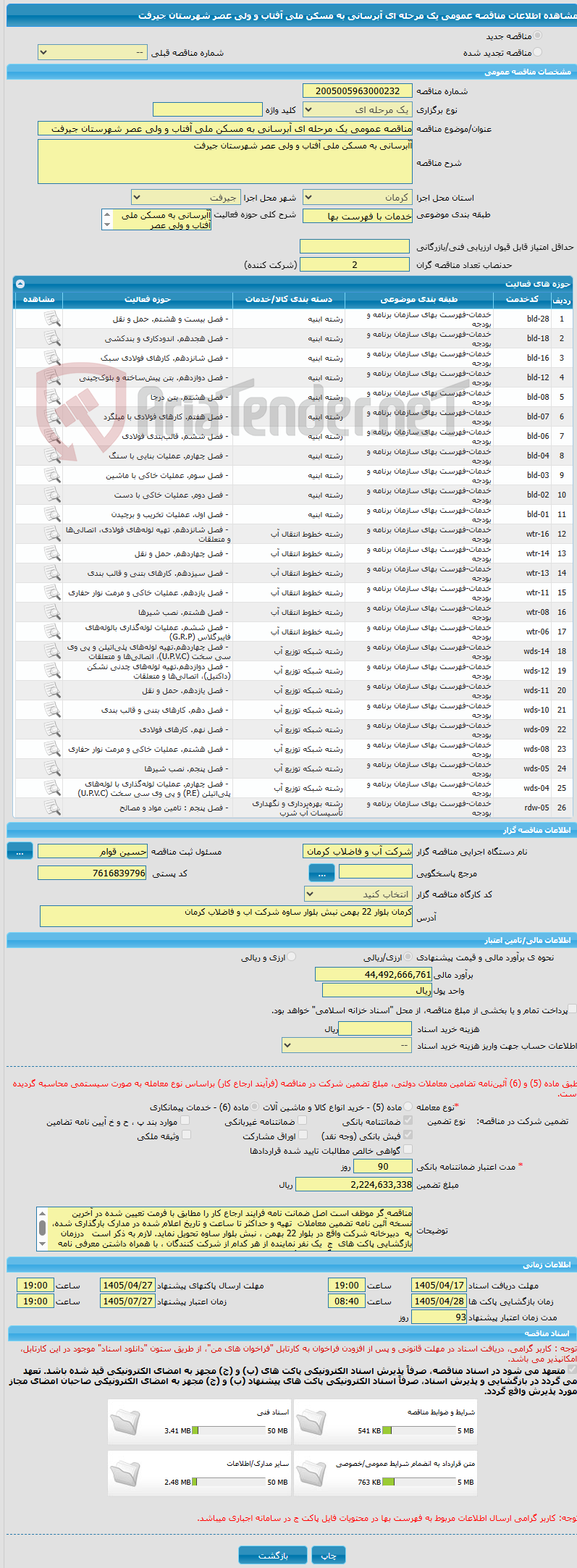577x1568 pixels.
Task: Collapse حوزه های فعالیت section
Action: pyautogui.click(x=20, y=284)
